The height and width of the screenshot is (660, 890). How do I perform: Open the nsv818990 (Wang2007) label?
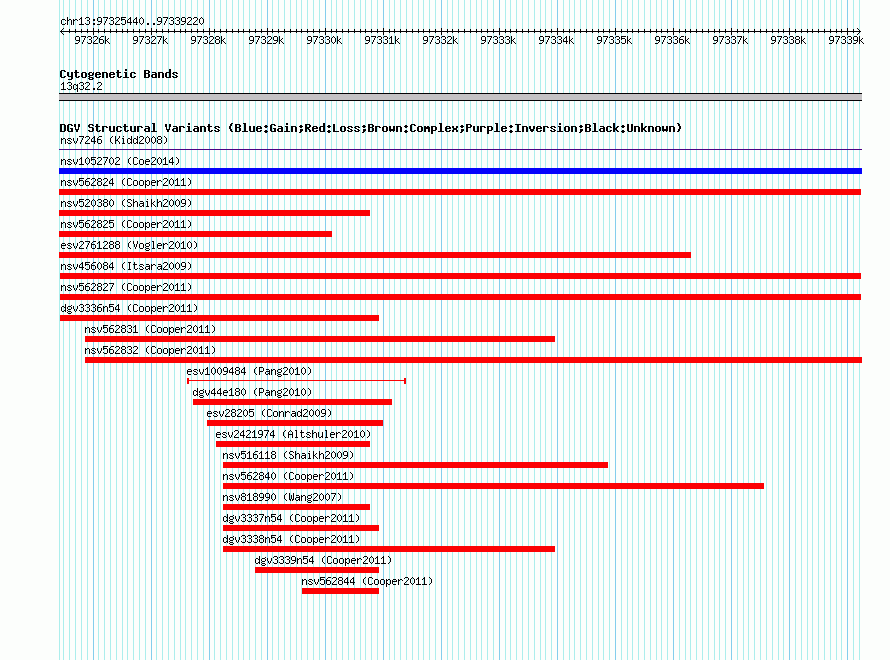click(x=282, y=497)
